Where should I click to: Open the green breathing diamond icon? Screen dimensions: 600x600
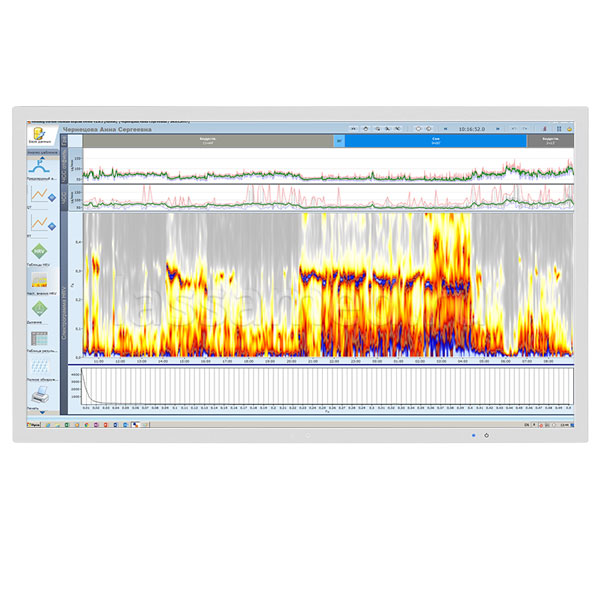[x=39, y=309]
